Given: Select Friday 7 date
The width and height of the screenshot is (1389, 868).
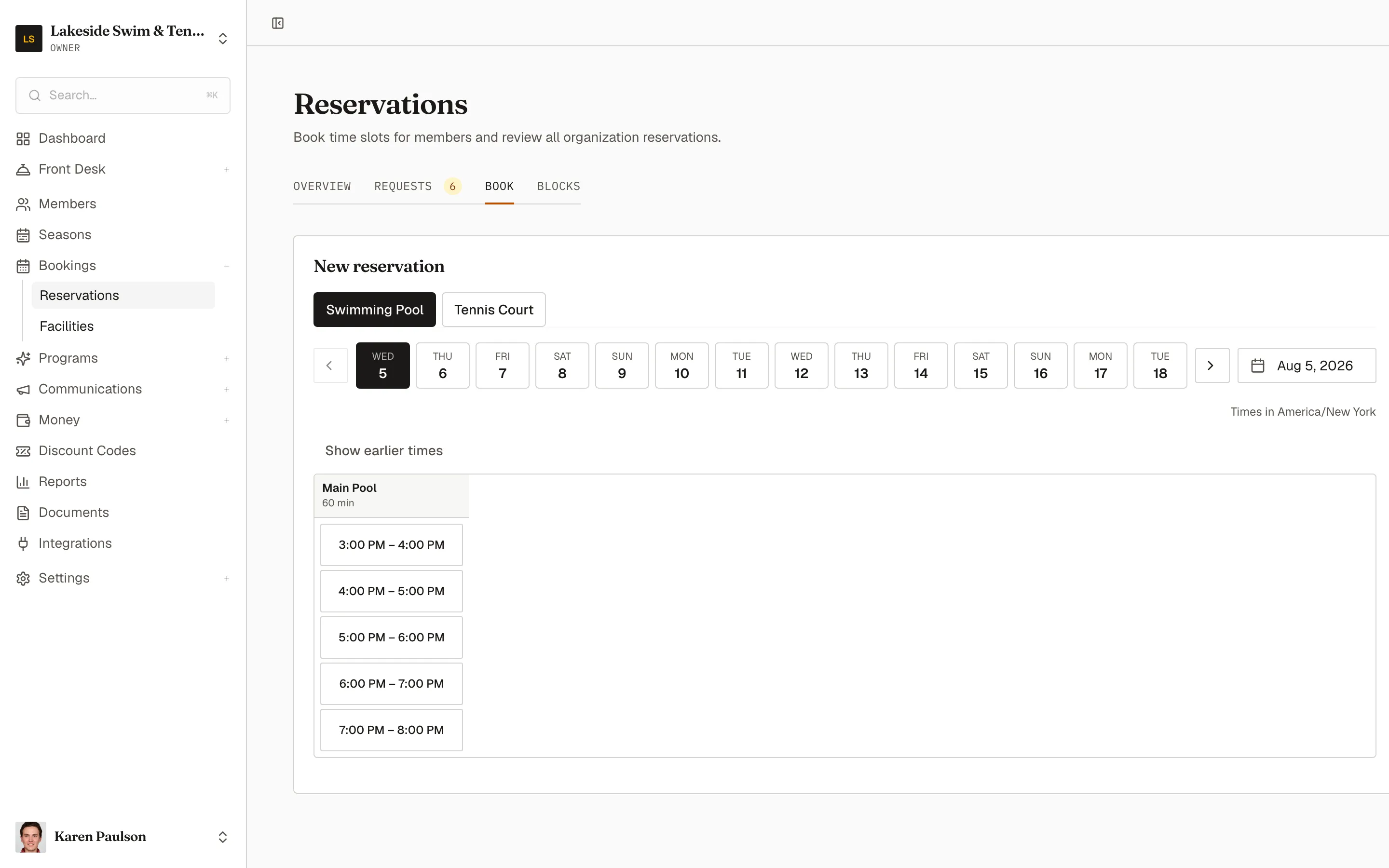Looking at the screenshot, I should coord(502,366).
